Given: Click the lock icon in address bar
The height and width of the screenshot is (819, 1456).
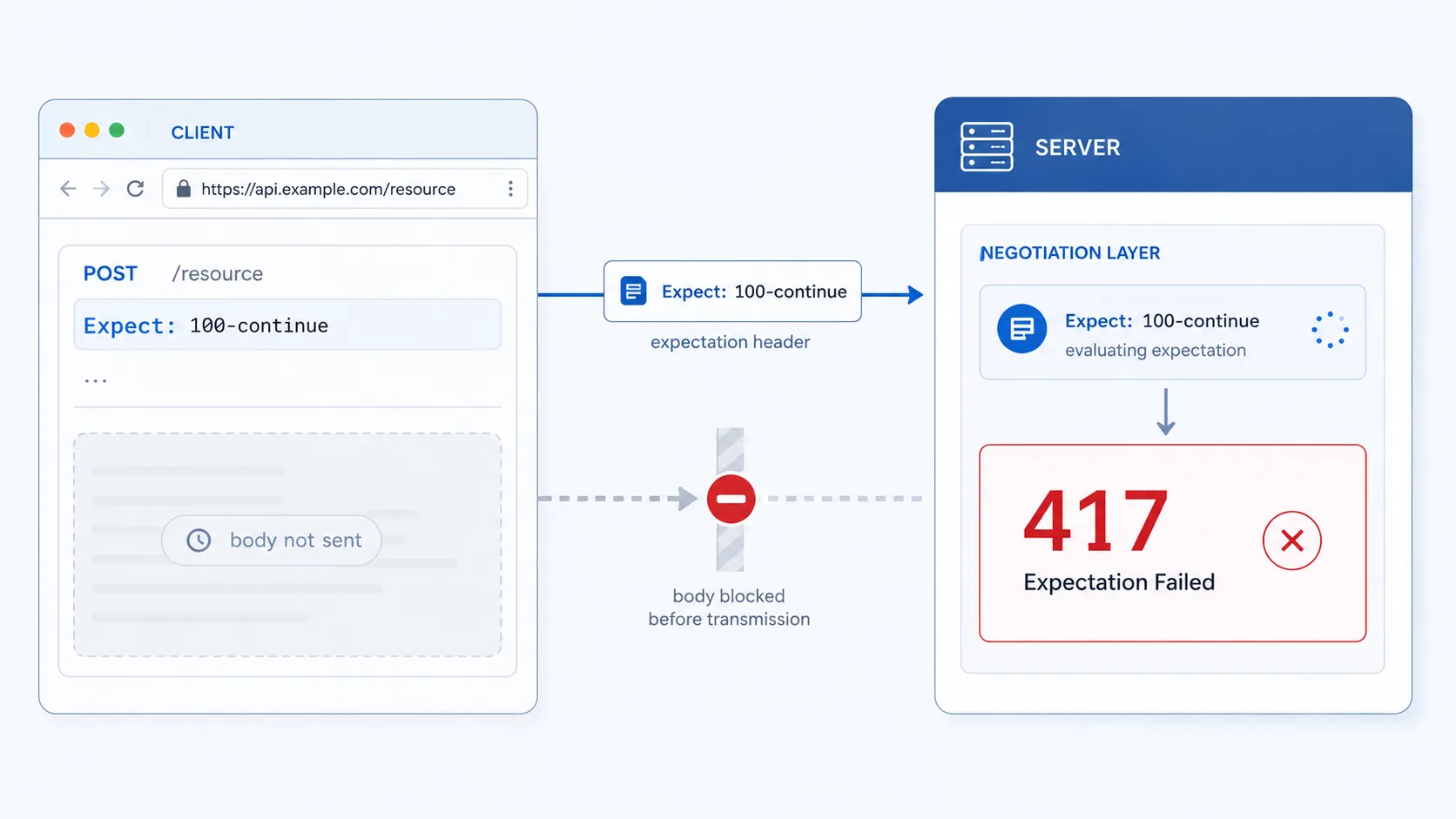Looking at the screenshot, I should click(x=183, y=189).
